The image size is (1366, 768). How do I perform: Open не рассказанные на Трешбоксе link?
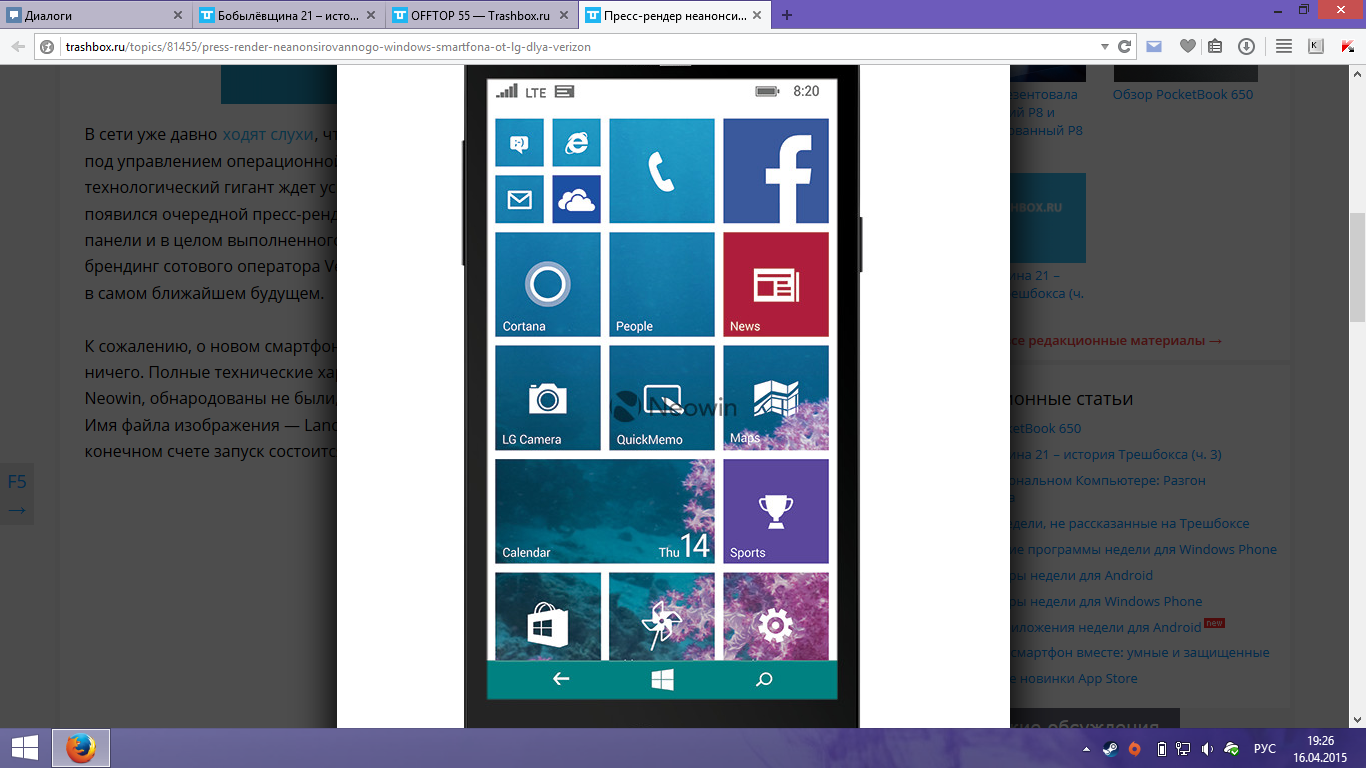(x=1129, y=523)
